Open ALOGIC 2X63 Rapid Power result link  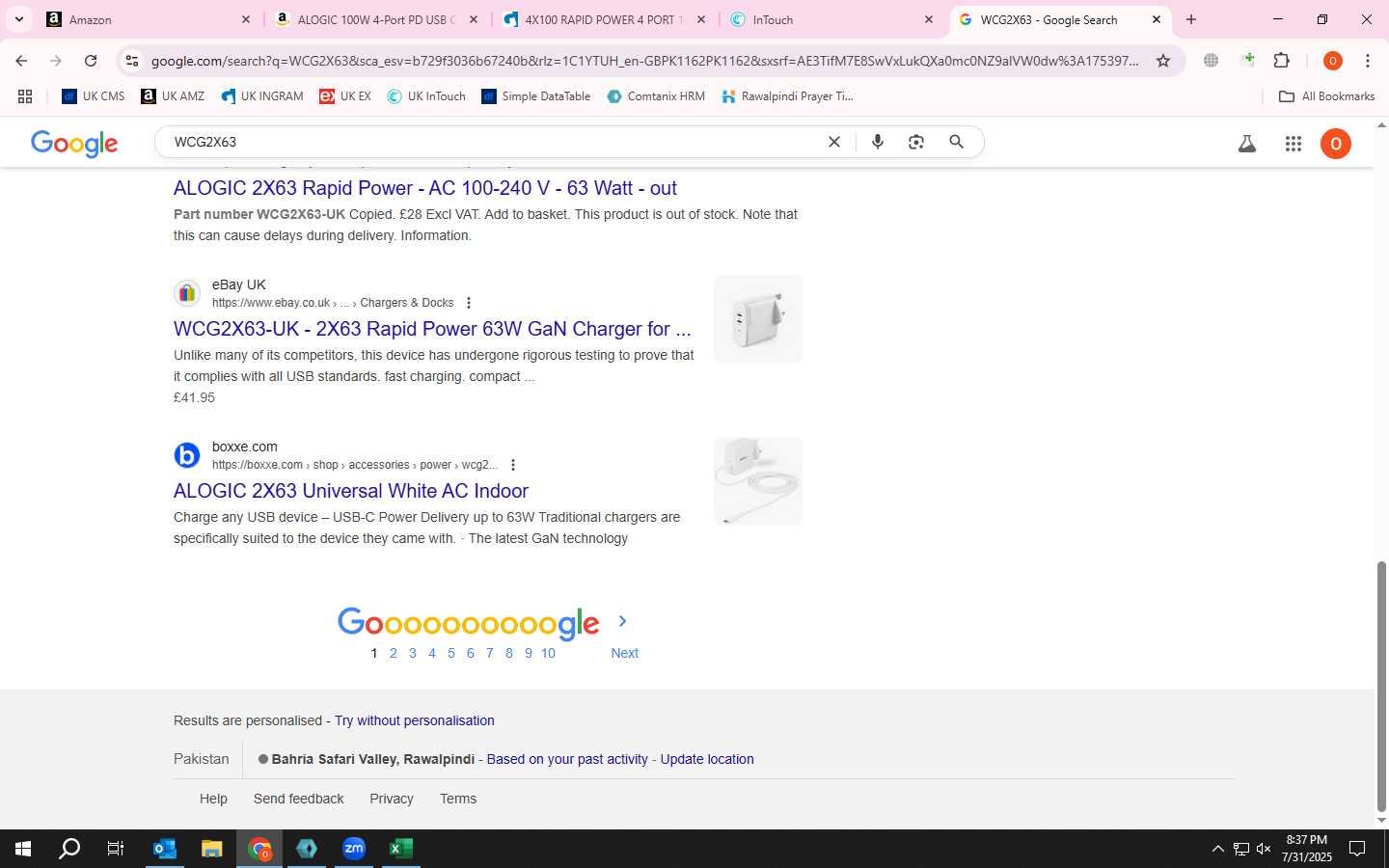424,188
